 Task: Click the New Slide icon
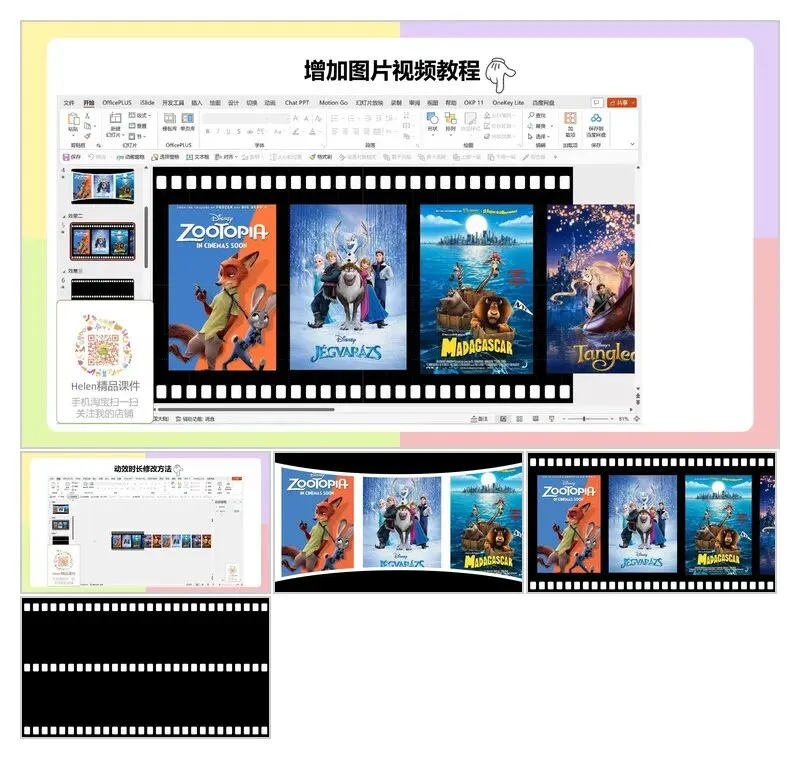coord(115,118)
